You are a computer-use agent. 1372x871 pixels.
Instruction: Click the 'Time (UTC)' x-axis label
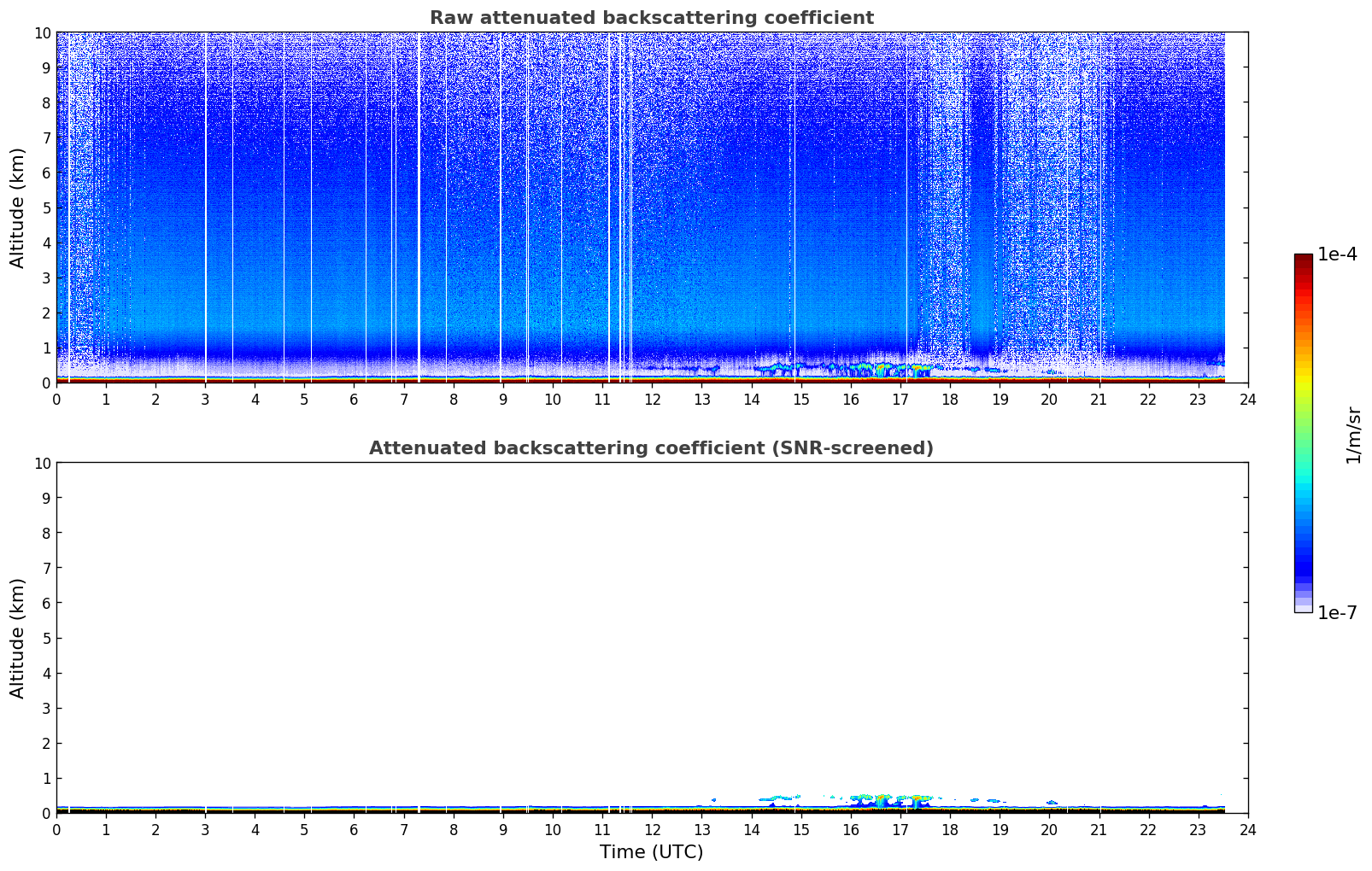[x=651, y=851]
